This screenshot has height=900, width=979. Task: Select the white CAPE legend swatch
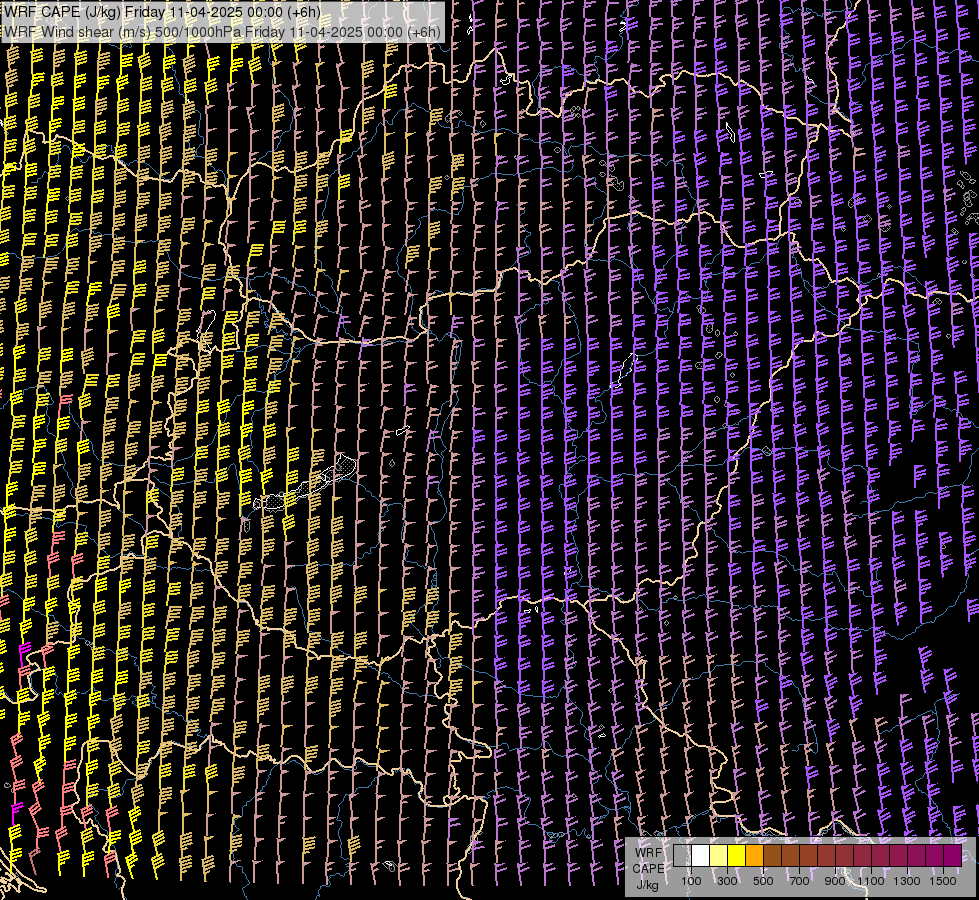point(701,855)
